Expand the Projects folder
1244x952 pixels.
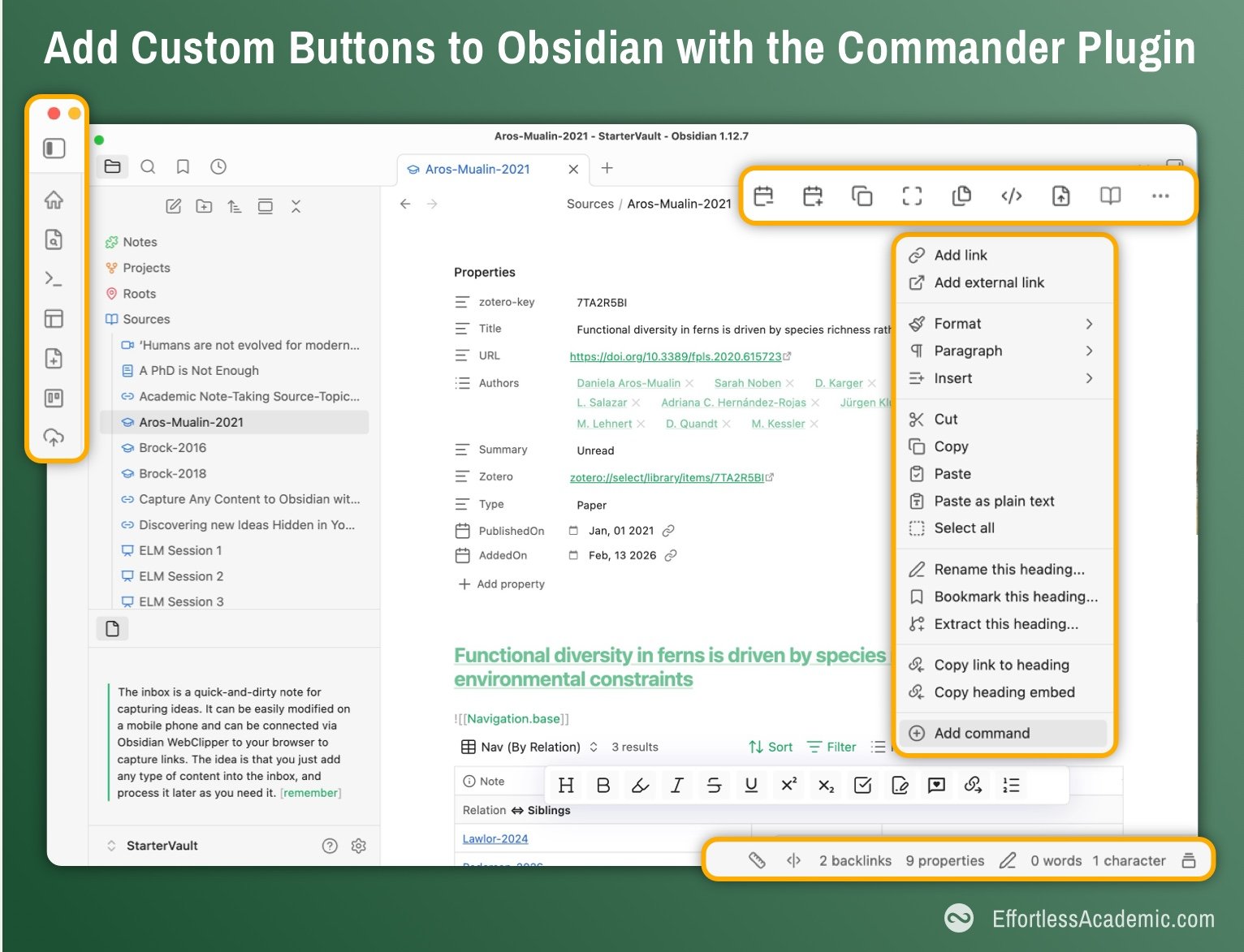[x=137, y=268]
